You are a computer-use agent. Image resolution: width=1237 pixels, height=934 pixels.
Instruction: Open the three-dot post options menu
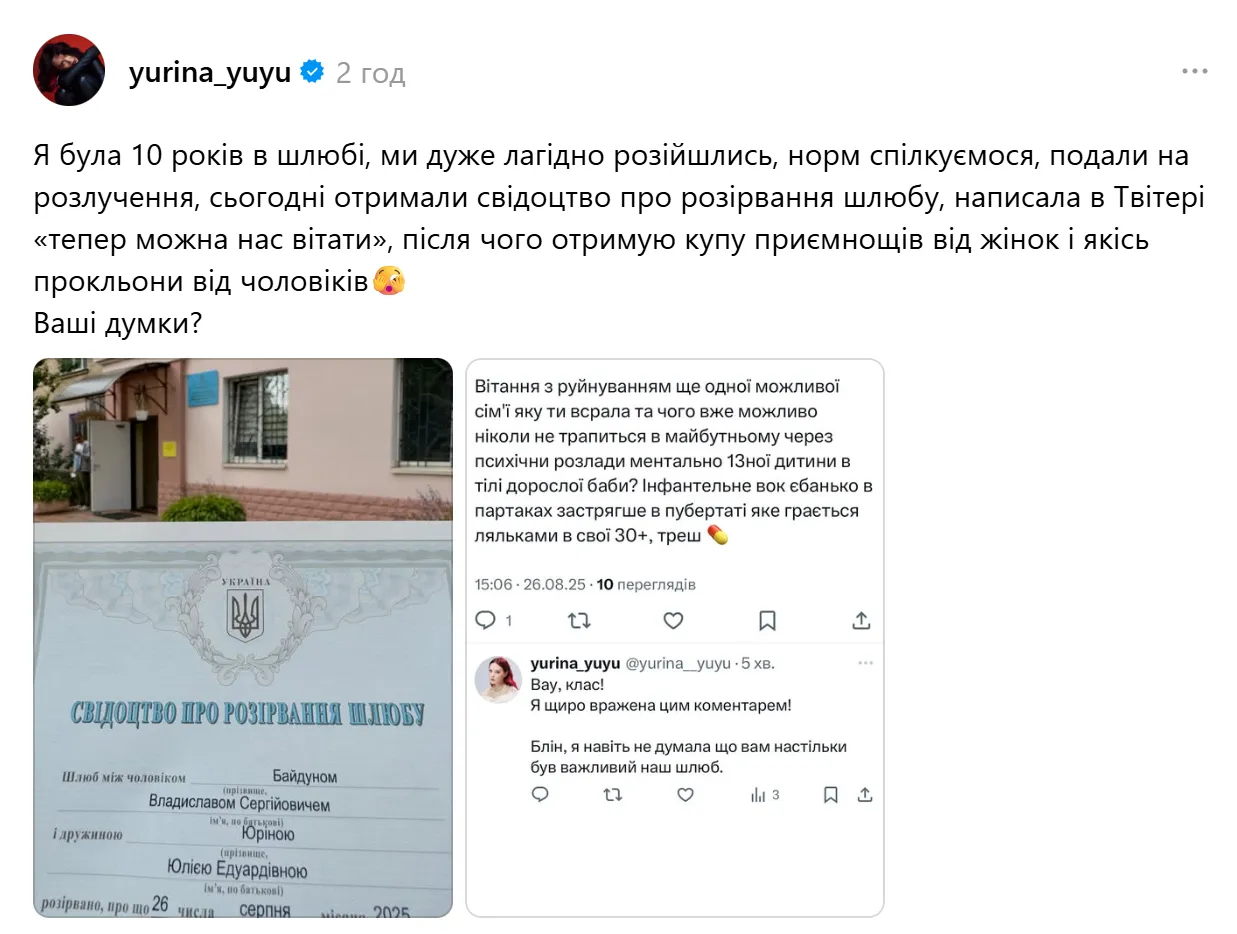tap(1195, 72)
